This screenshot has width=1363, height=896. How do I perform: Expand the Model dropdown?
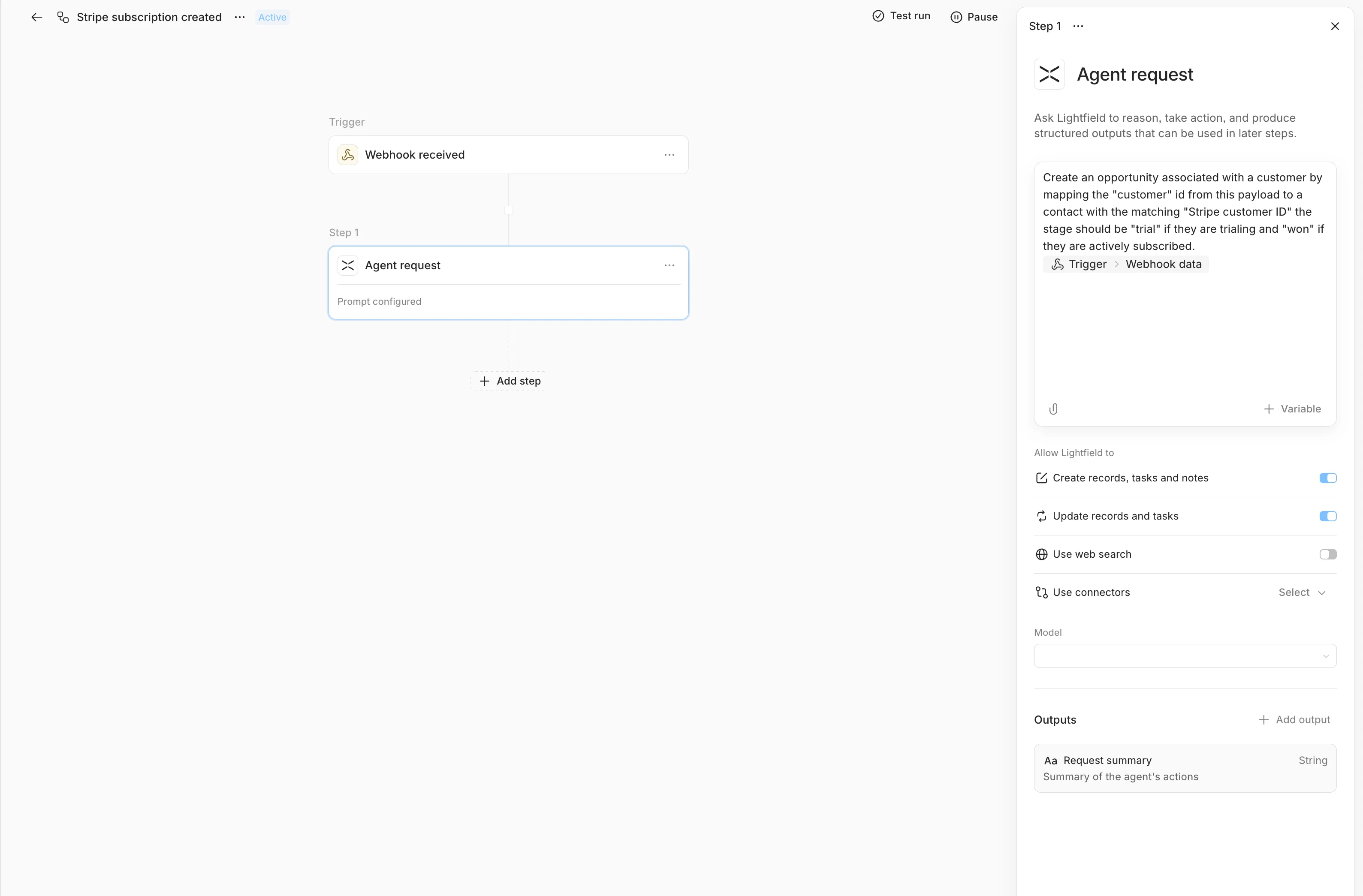[x=1184, y=656]
